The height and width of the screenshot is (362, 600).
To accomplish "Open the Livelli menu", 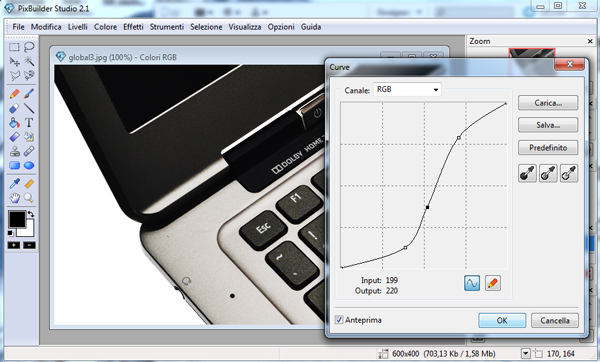I will (78, 27).
